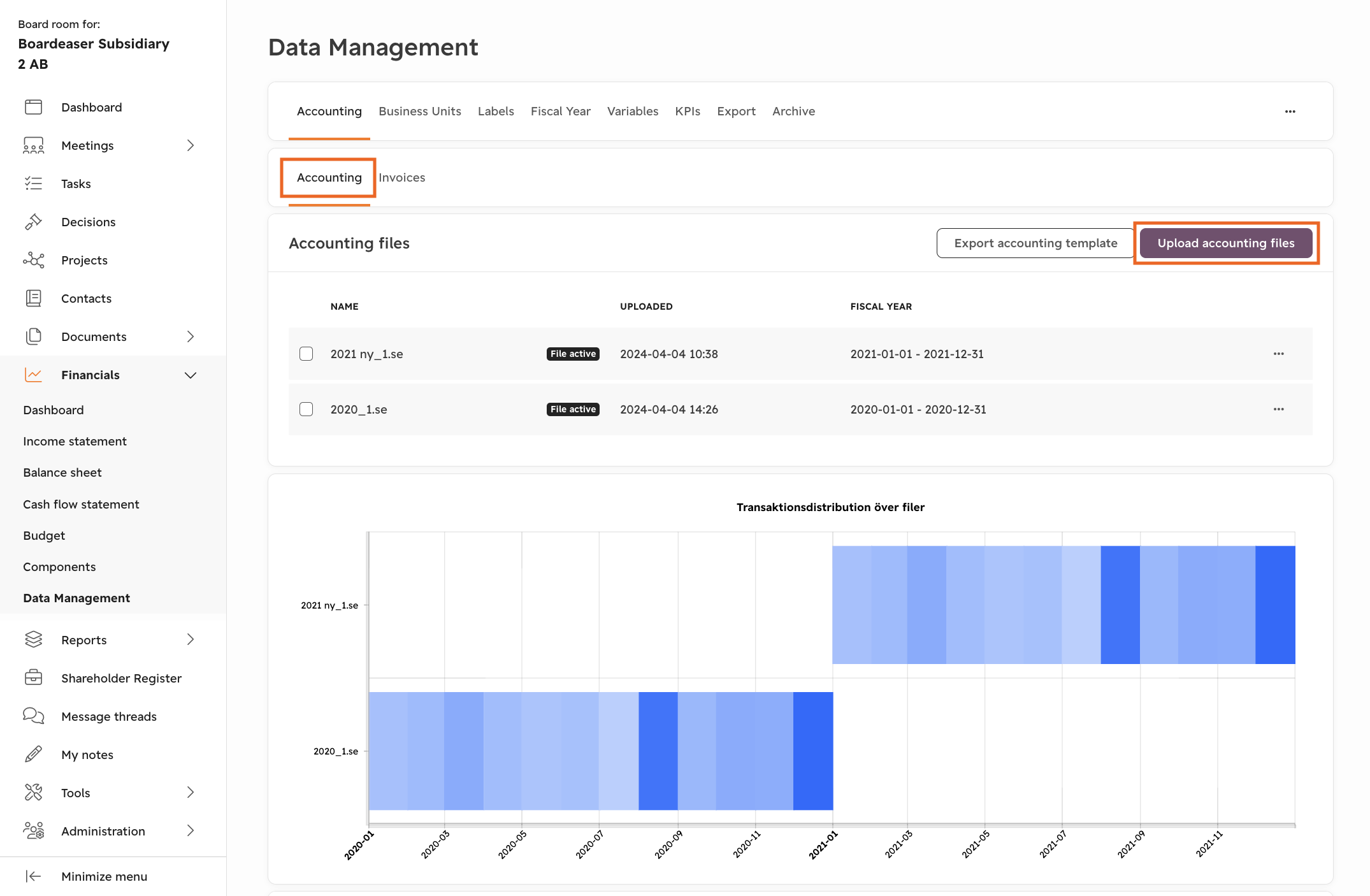The image size is (1370, 896).
Task: Click the uploaded date 2024-04-04 14:26
Action: coord(669,409)
